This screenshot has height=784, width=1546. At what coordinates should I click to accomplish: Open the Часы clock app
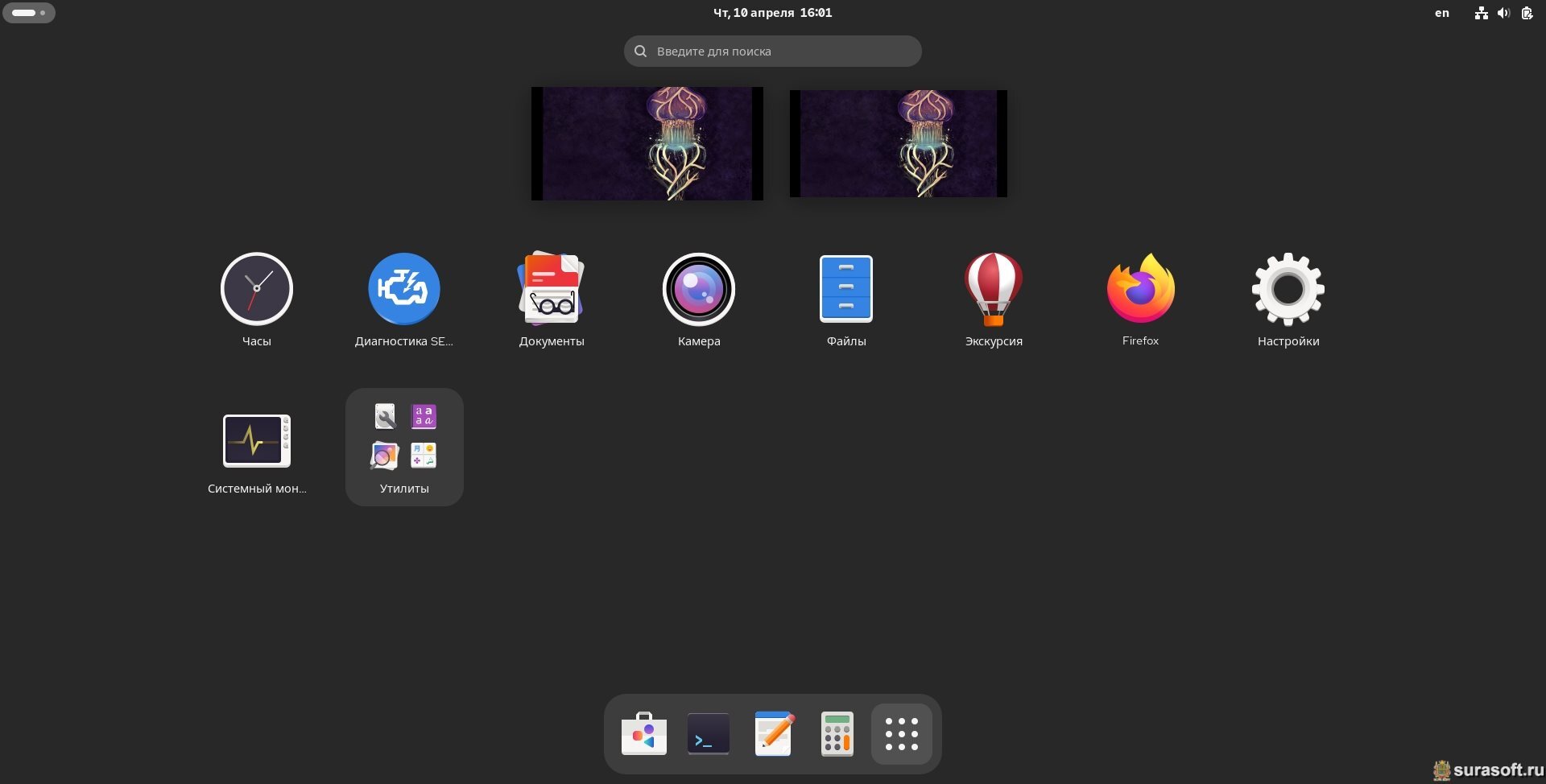(x=257, y=290)
